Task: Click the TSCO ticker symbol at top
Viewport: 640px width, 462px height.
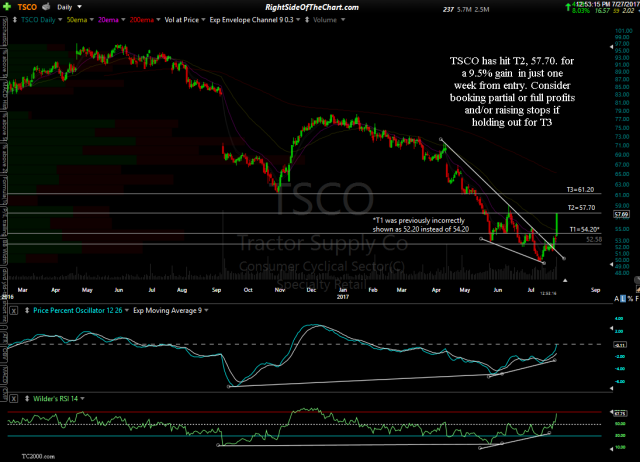Action: tap(27, 7)
